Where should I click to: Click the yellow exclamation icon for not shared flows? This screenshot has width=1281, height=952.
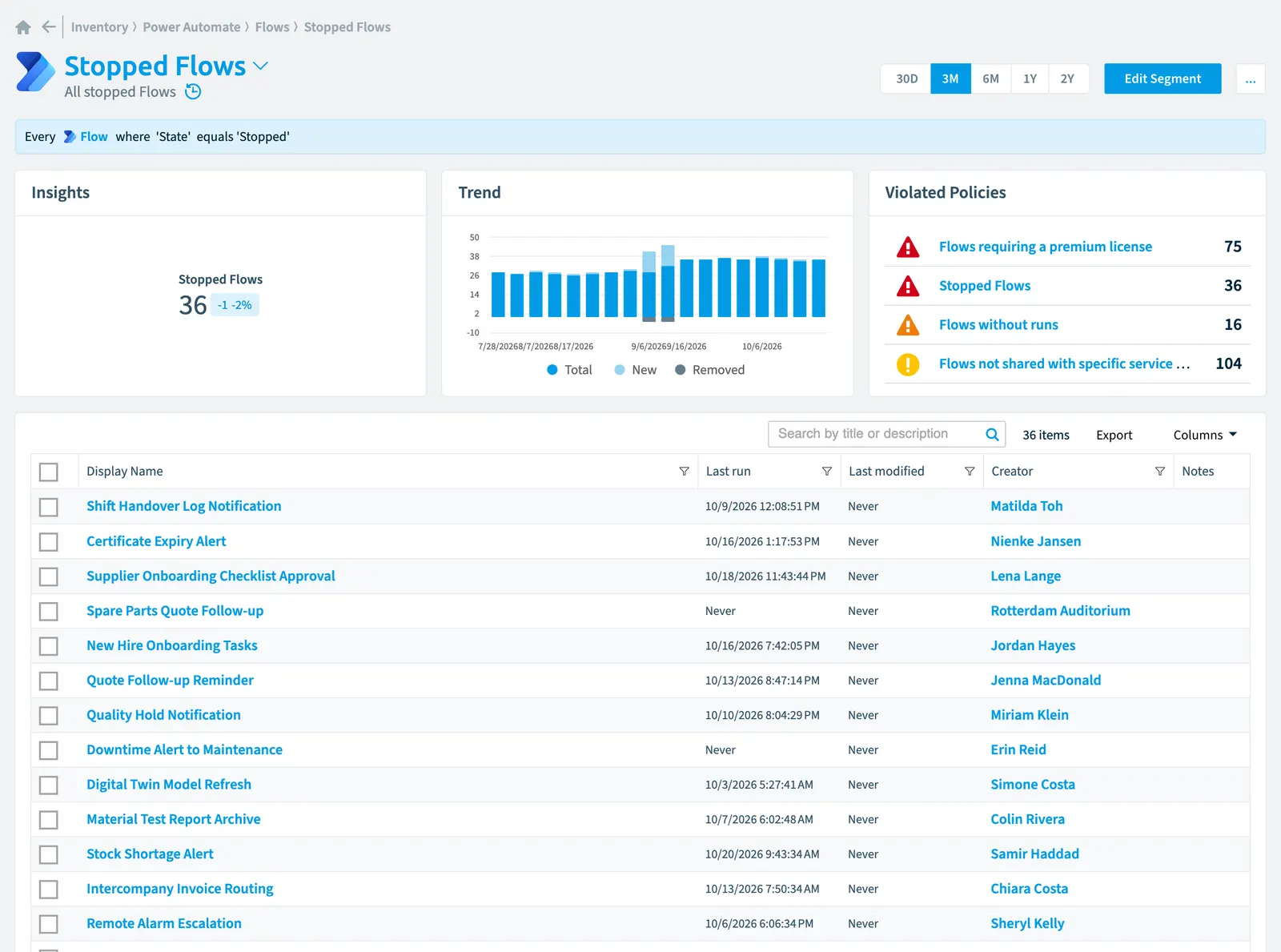(x=908, y=364)
